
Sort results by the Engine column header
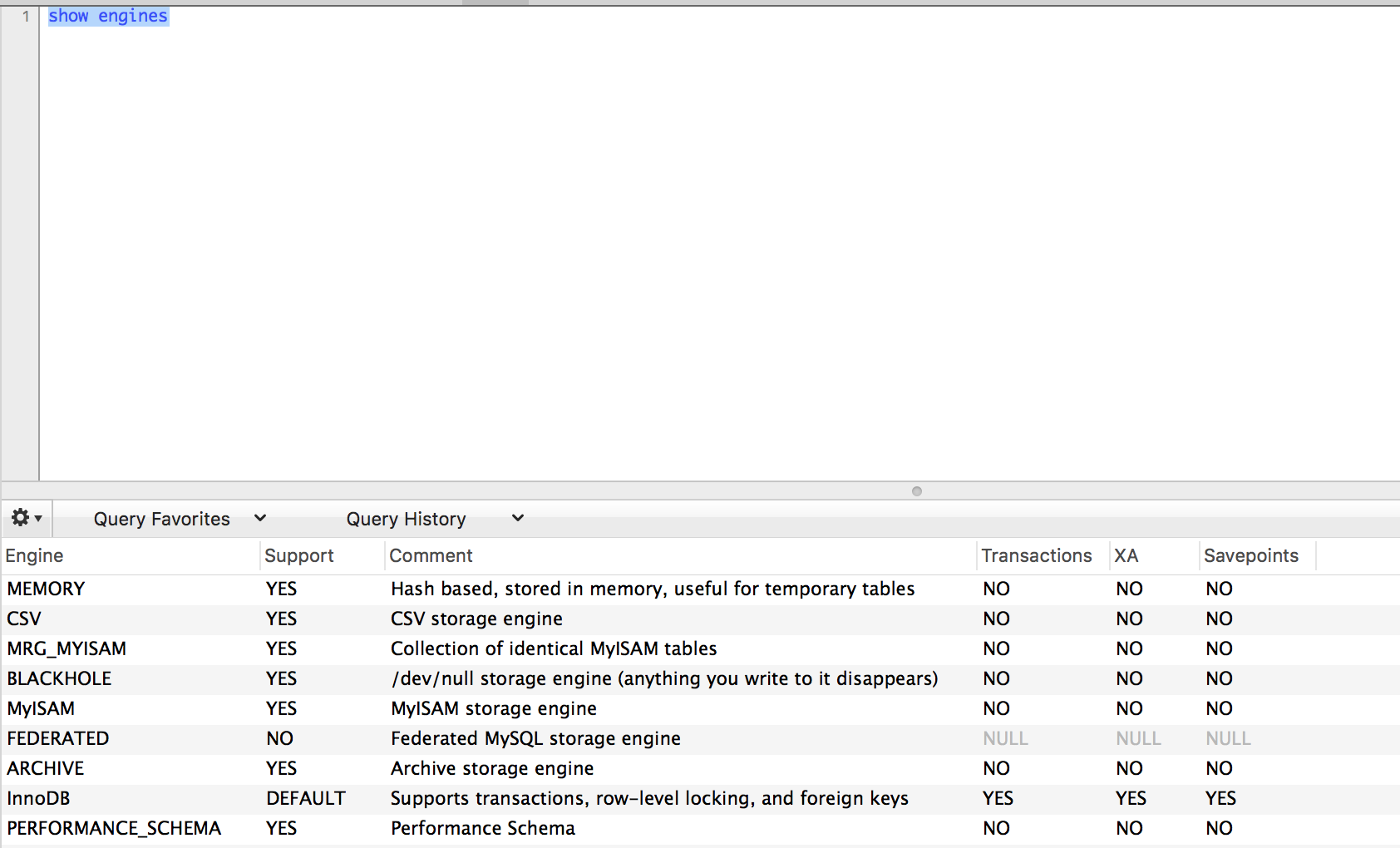[35, 555]
